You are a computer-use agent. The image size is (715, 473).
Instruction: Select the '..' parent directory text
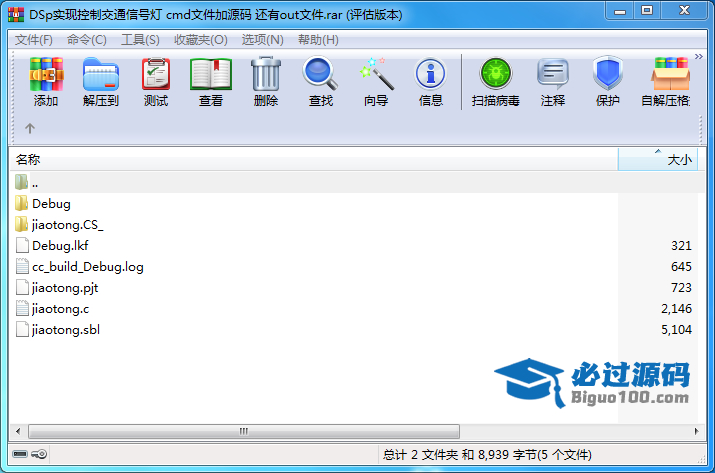[35, 184]
